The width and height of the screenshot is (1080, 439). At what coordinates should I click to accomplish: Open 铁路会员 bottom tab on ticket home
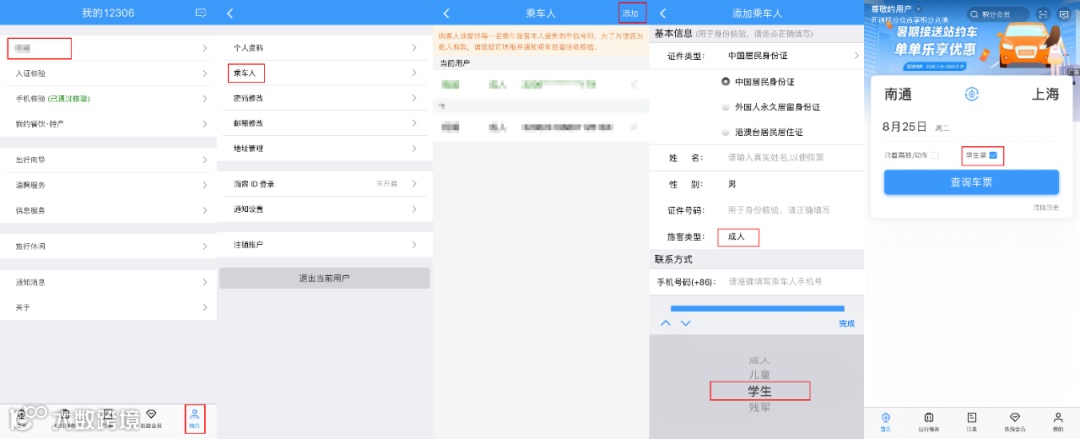(x=1015, y=420)
